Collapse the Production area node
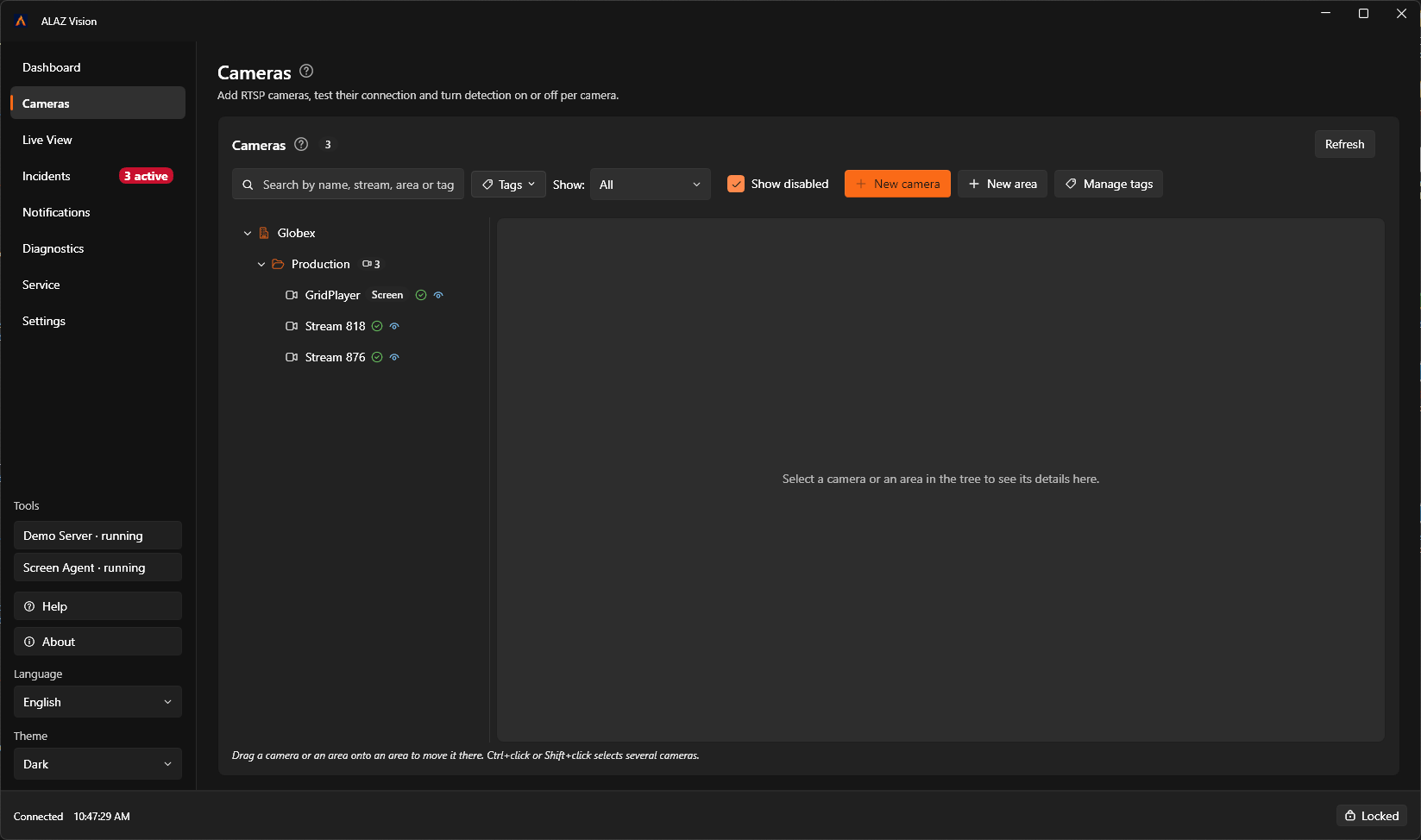The width and height of the screenshot is (1421, 840). [x=261, y=264]
